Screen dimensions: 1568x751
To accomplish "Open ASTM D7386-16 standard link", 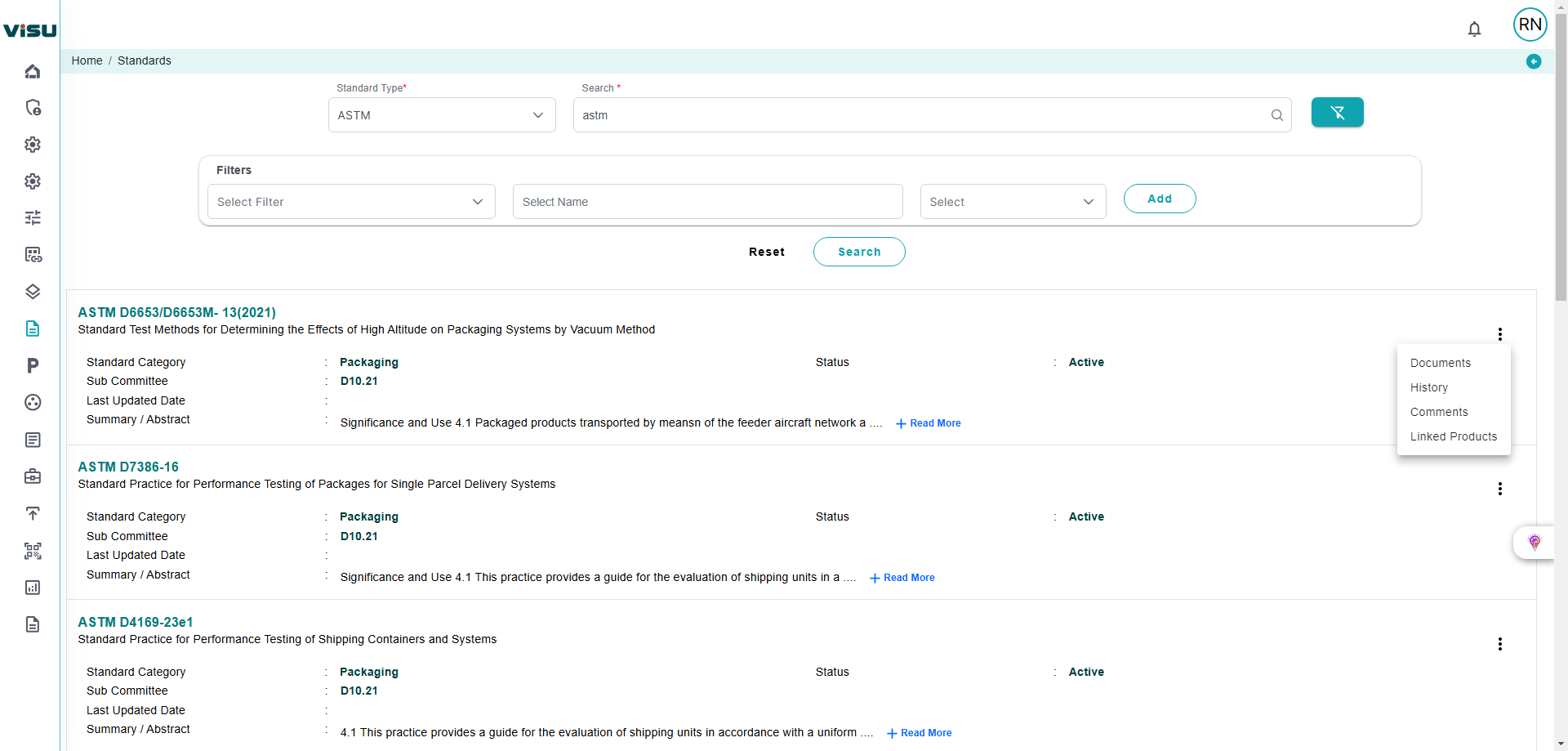I will click(x=128, y=467).
